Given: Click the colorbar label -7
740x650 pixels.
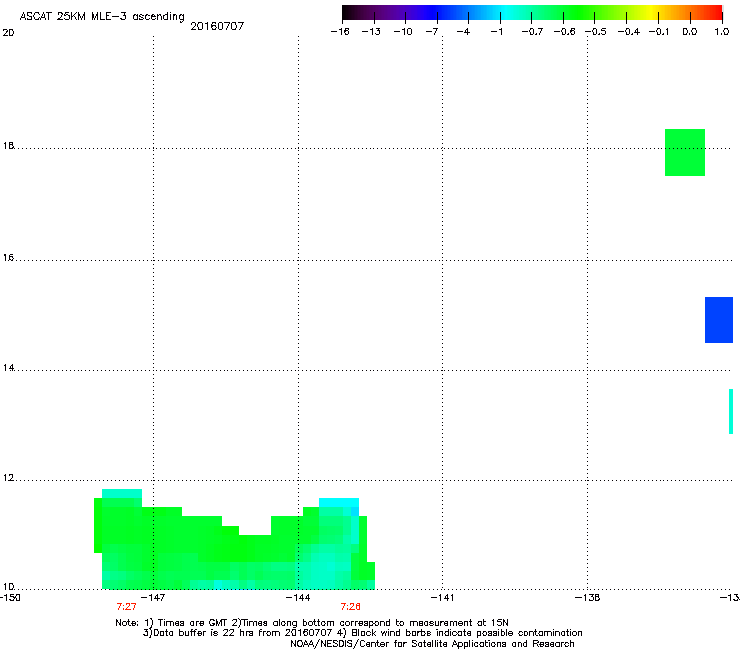Looking at the screenshot, I should (432, 32).
